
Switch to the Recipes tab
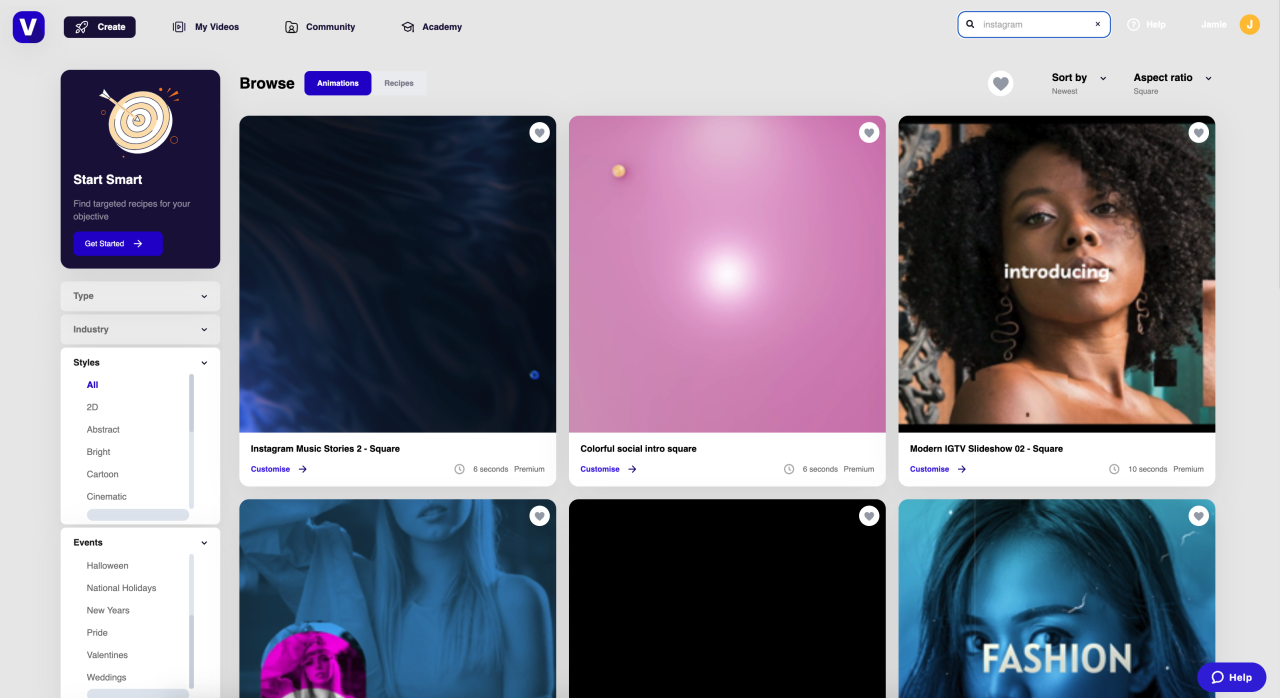pyautogui.click(x=399, y=83)
